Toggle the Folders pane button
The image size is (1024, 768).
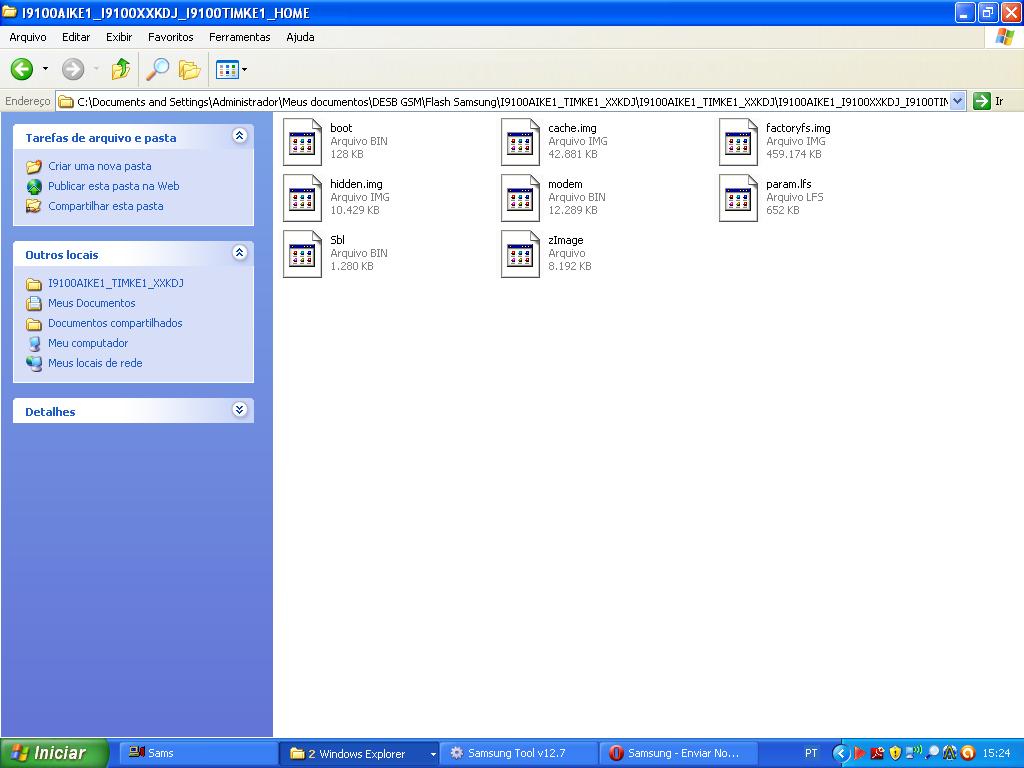(189, 69)
